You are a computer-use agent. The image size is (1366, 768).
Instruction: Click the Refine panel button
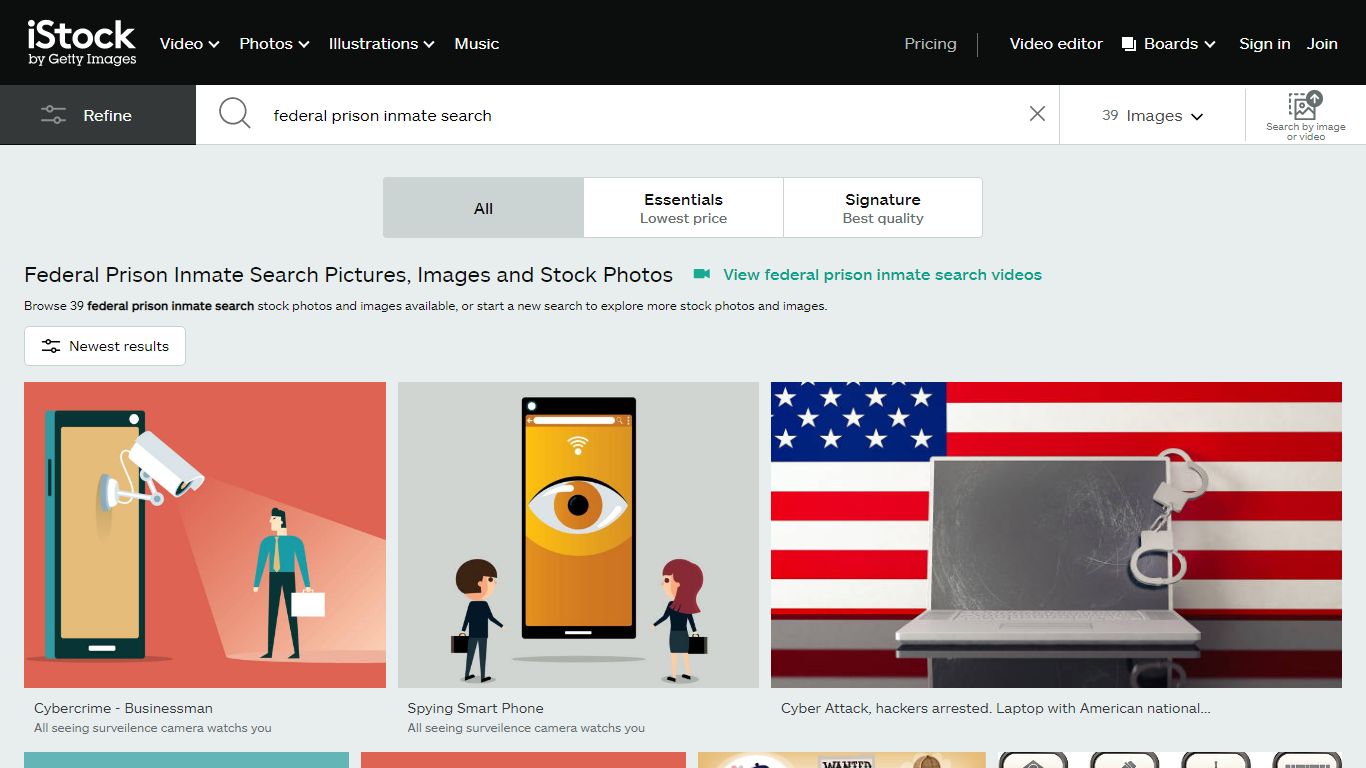click(98, 115)
